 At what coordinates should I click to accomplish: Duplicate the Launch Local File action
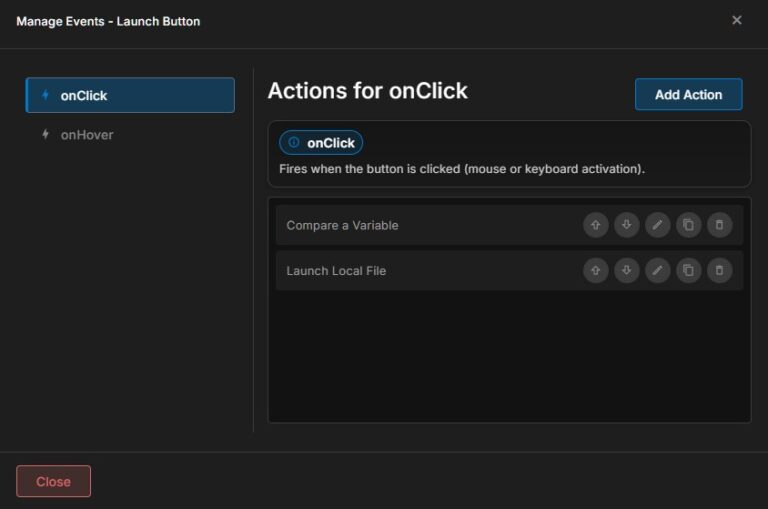(x=688, y=270)
